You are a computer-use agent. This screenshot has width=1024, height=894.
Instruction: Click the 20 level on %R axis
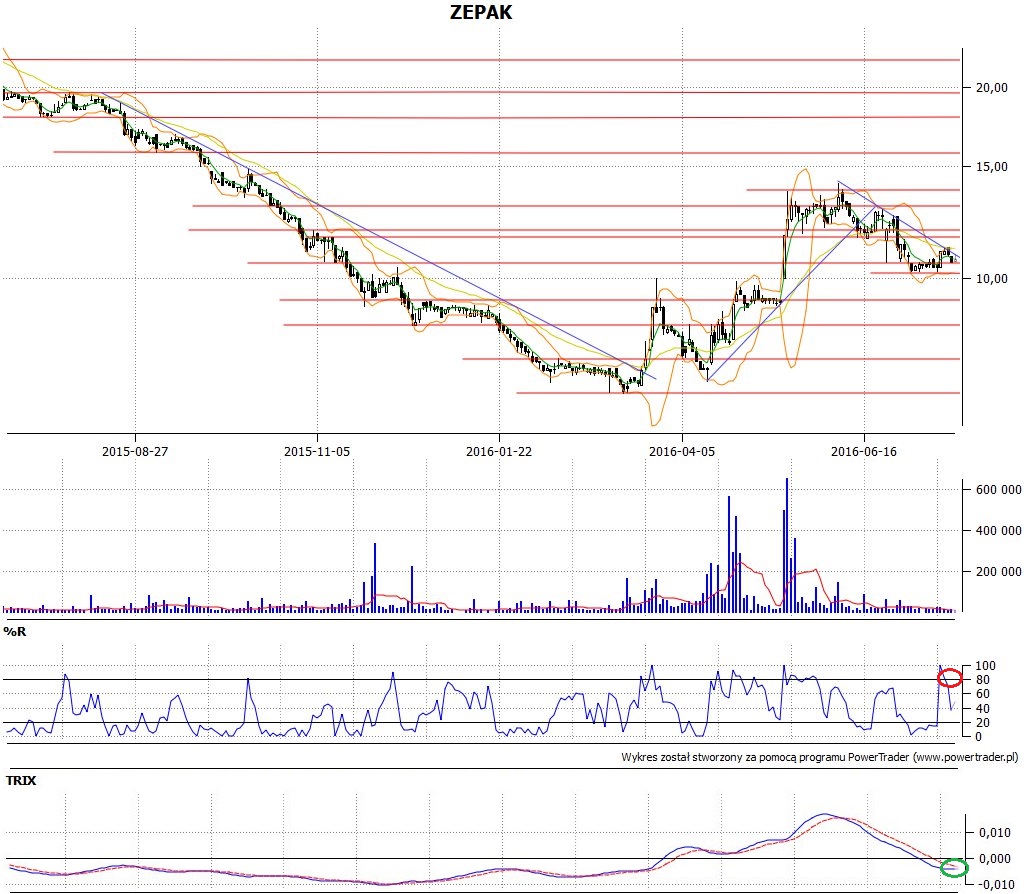(982, 723)
